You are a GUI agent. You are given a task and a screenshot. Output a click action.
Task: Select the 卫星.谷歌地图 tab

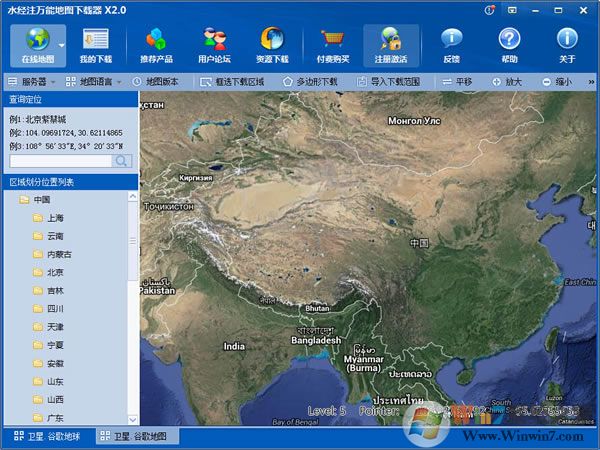[x=138, y=437]
